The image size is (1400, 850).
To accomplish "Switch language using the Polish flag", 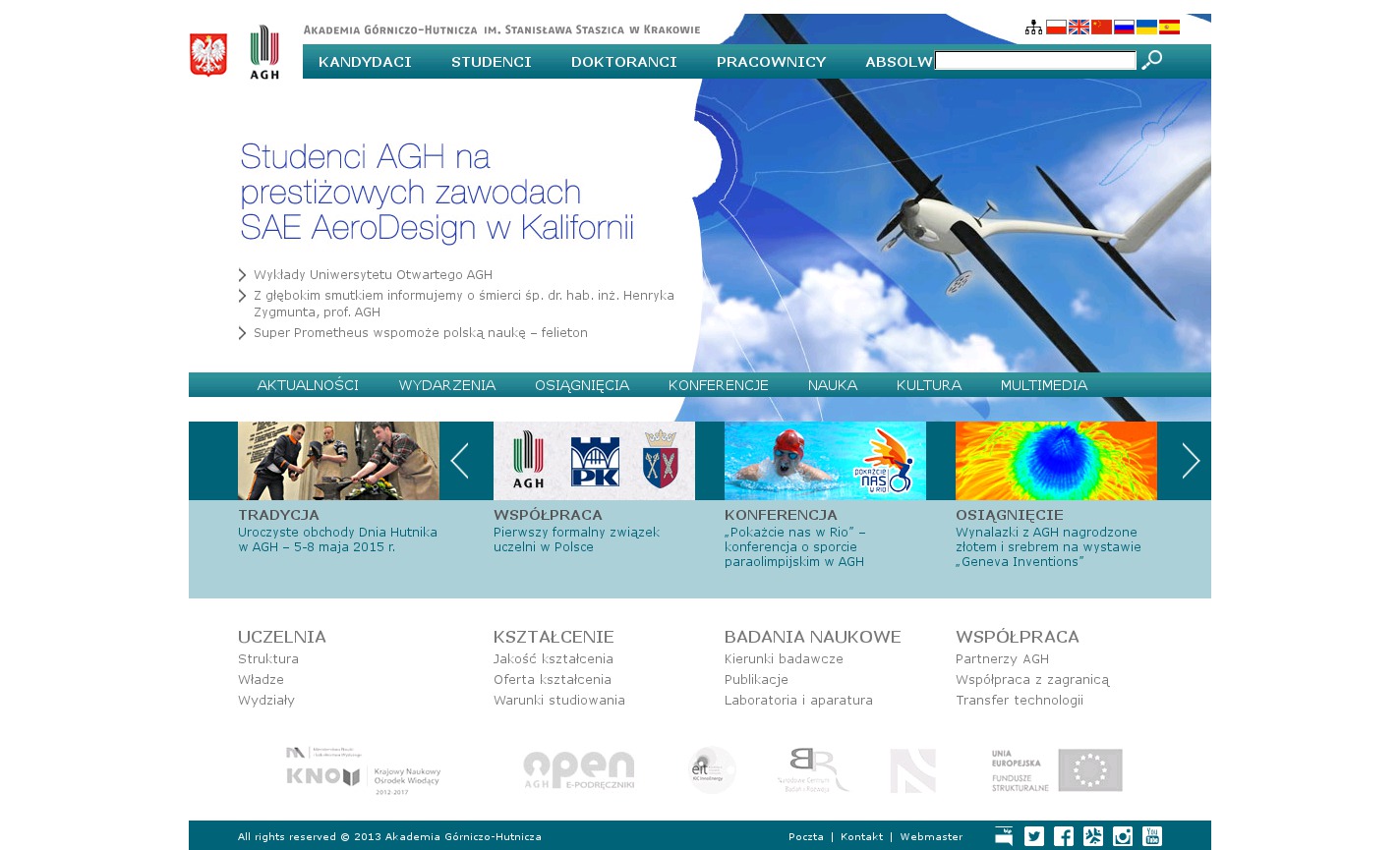I will point(1056,28).
